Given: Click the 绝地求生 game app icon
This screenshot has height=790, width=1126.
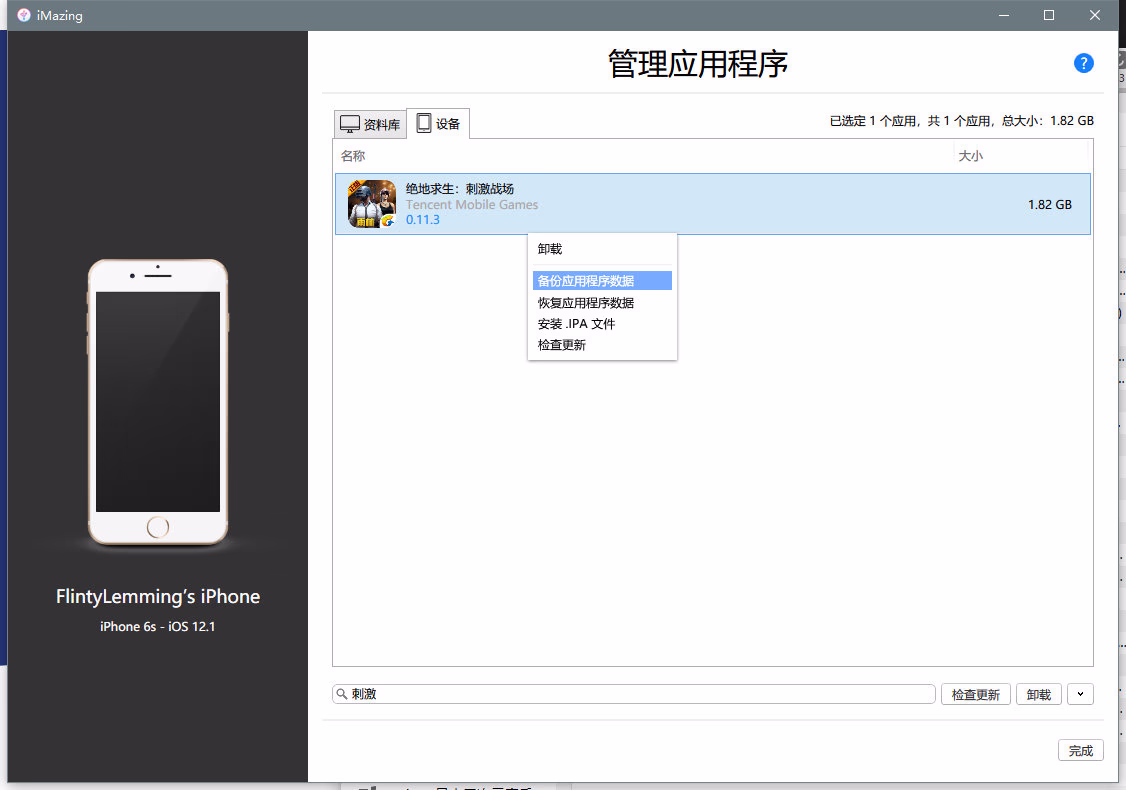Looking at the screenshot, I should point(372,204).
